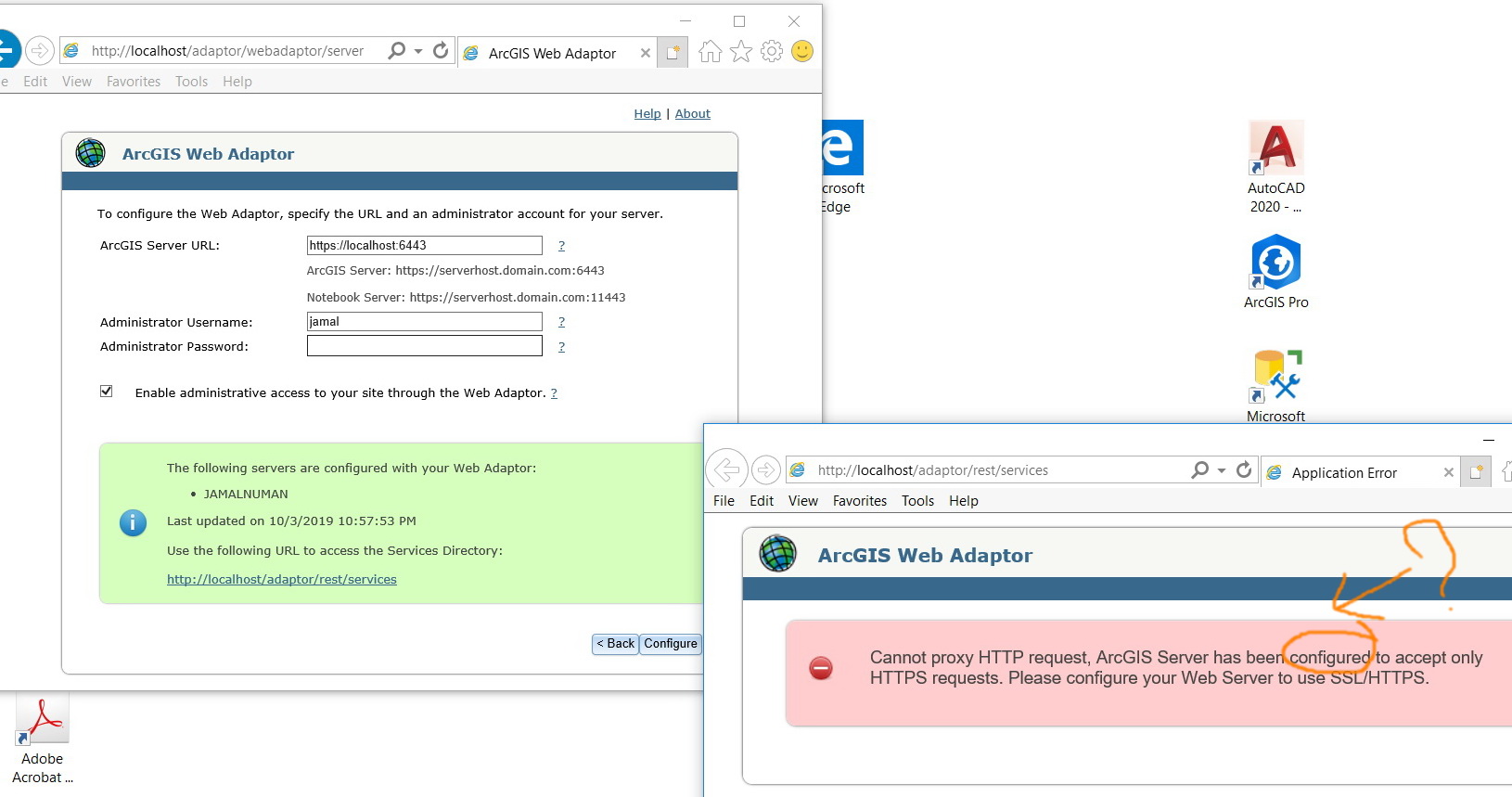
Task: Close the ArcGIS Web Adaptor tab
Action: click(645, 54)
